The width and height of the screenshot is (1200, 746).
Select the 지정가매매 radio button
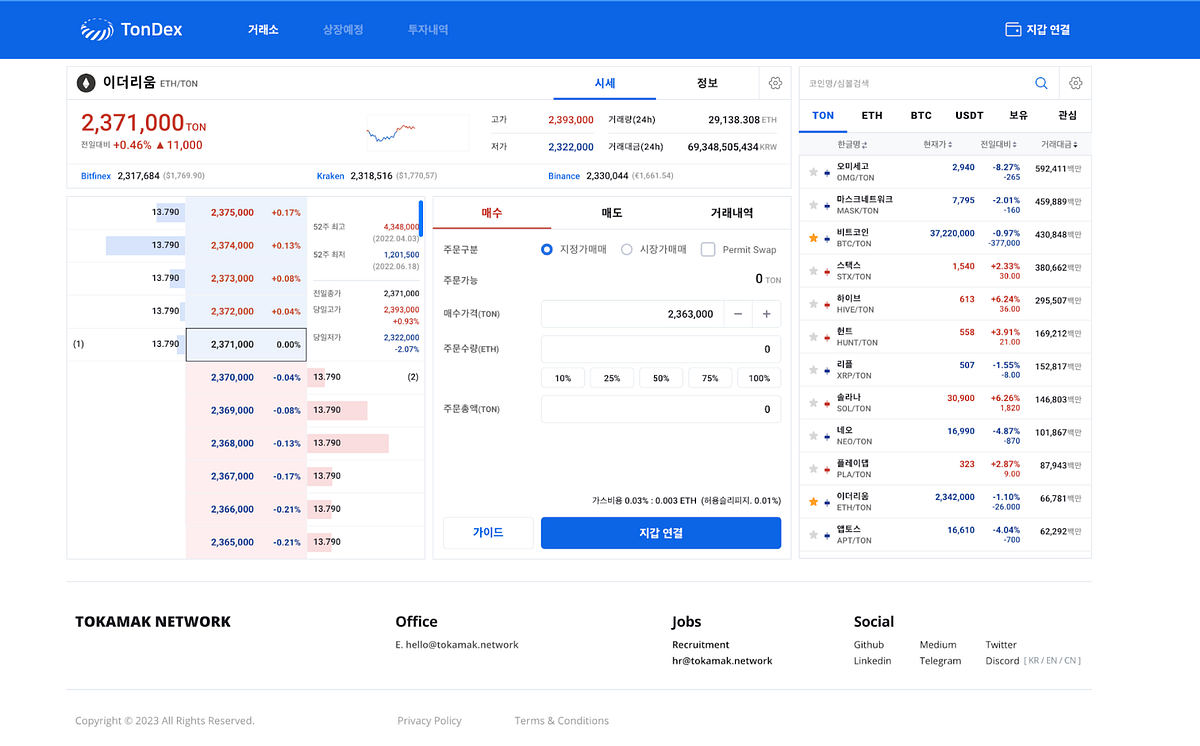546,250
